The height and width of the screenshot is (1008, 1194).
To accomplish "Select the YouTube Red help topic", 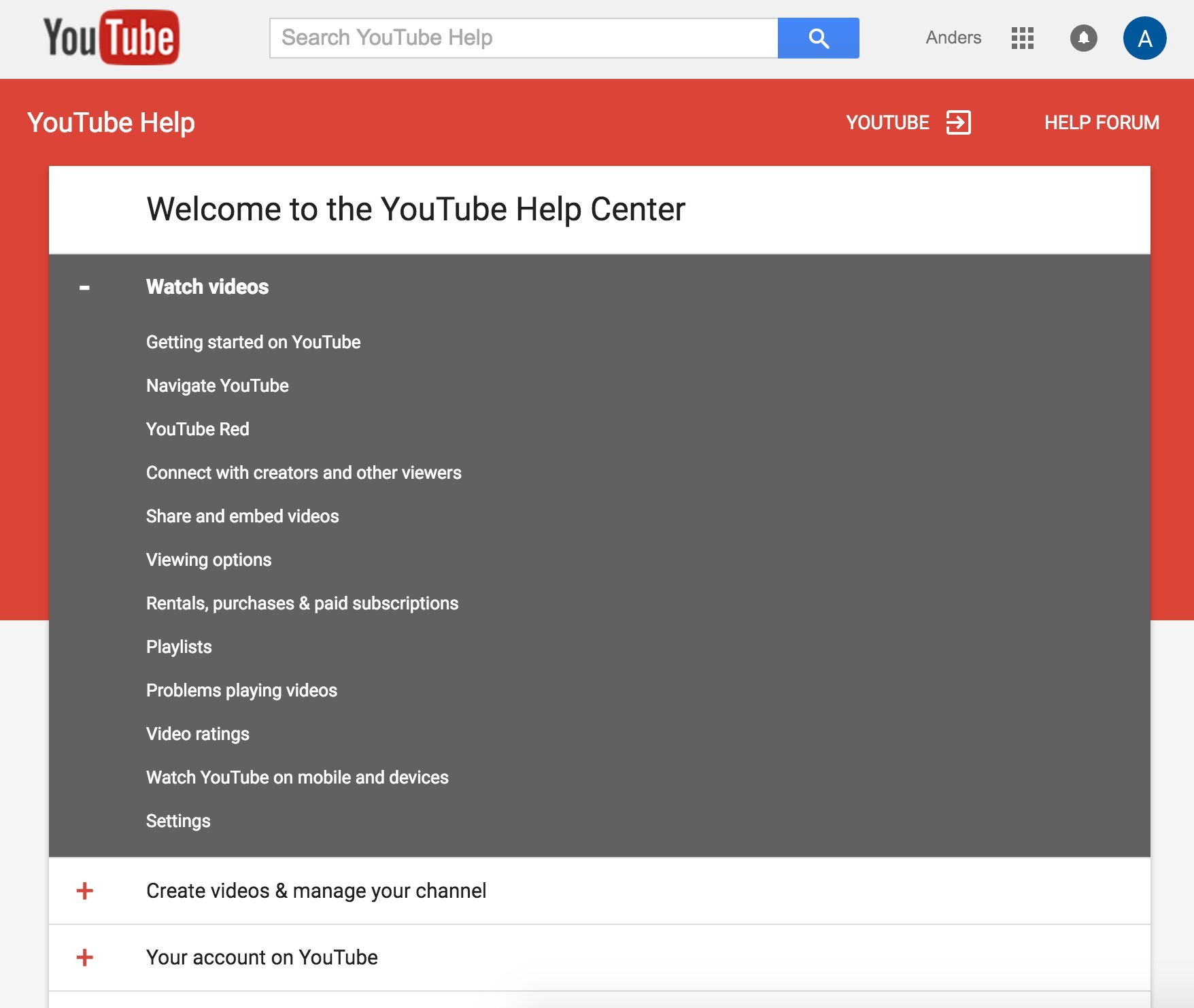I will pyautogui.click(x=197, y=429).
